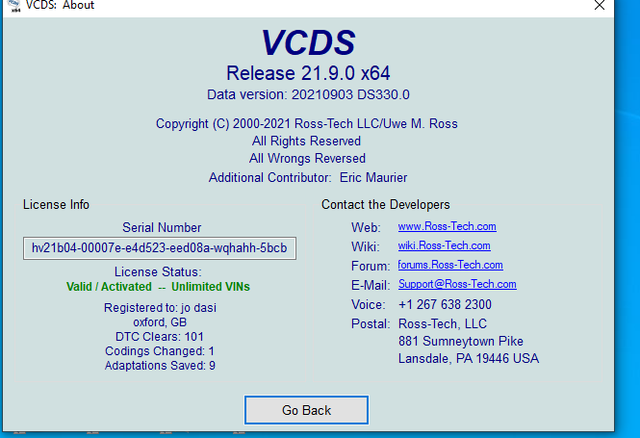Click the large VCDS logo heading
This screenshot has width=640, height=438.
[308, 42]
